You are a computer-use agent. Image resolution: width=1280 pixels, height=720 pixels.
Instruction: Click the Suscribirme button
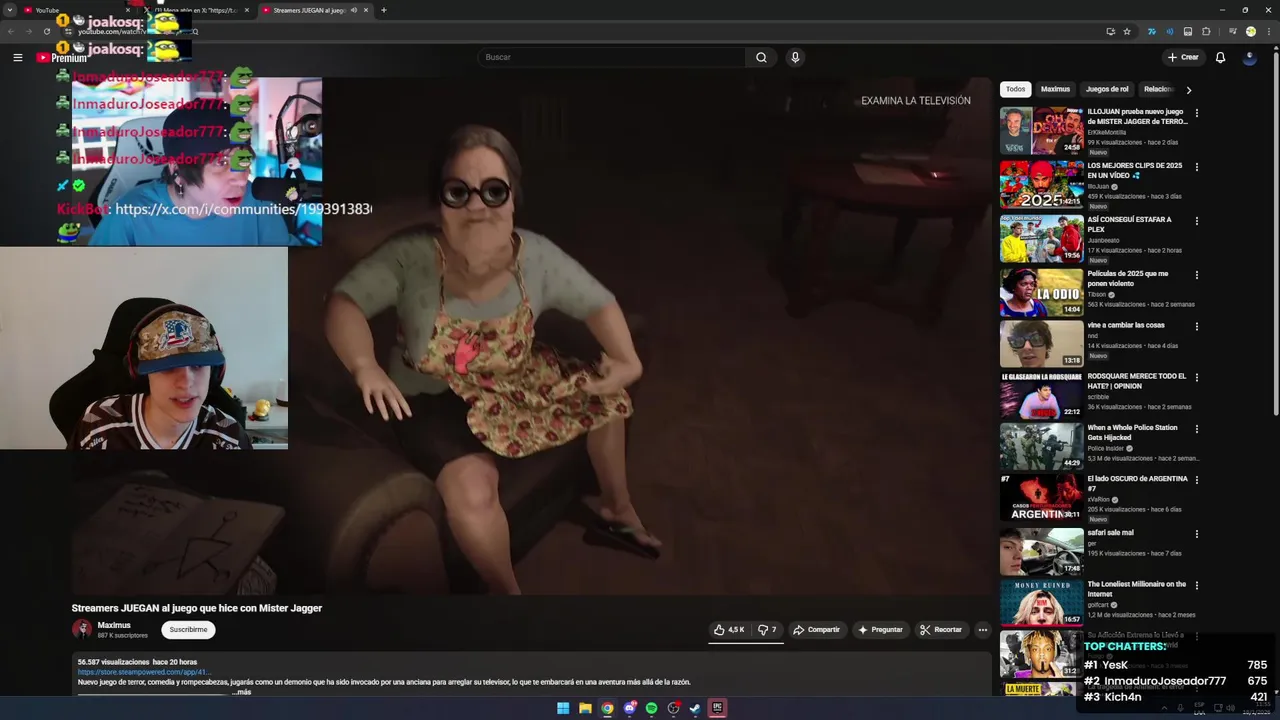point(188,629)
